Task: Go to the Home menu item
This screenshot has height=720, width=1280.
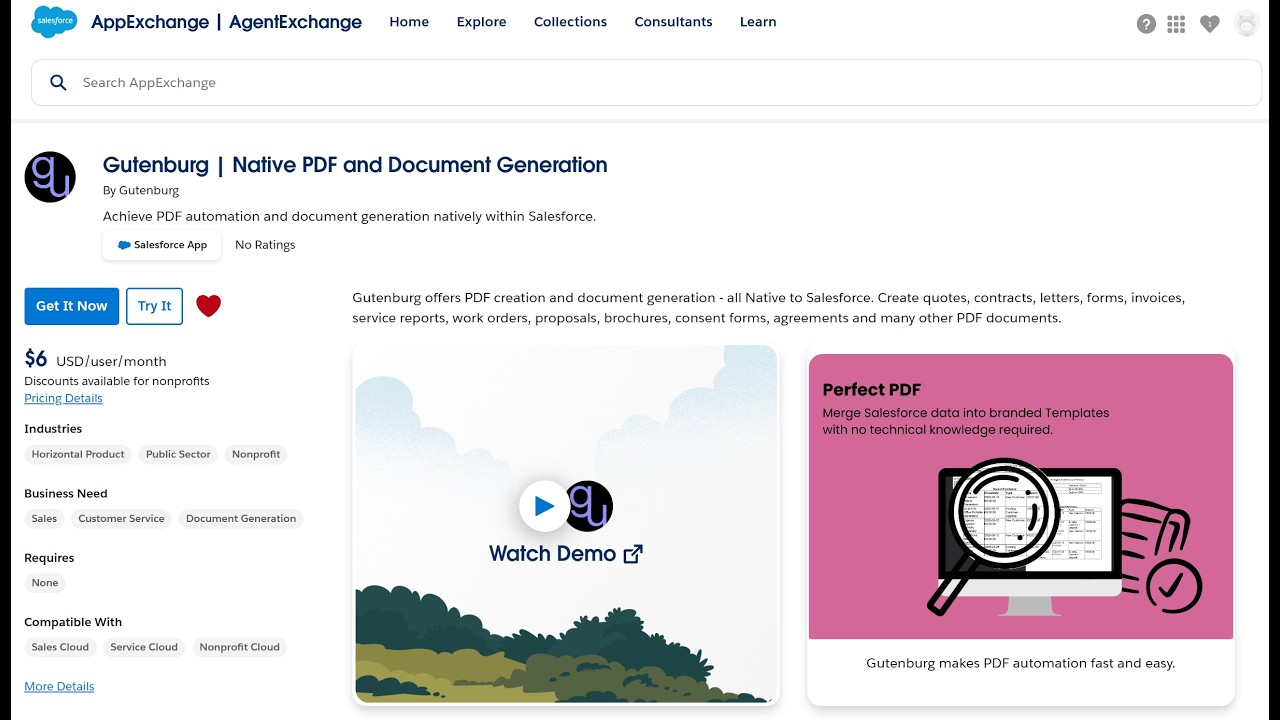Action: coord(409,22)
